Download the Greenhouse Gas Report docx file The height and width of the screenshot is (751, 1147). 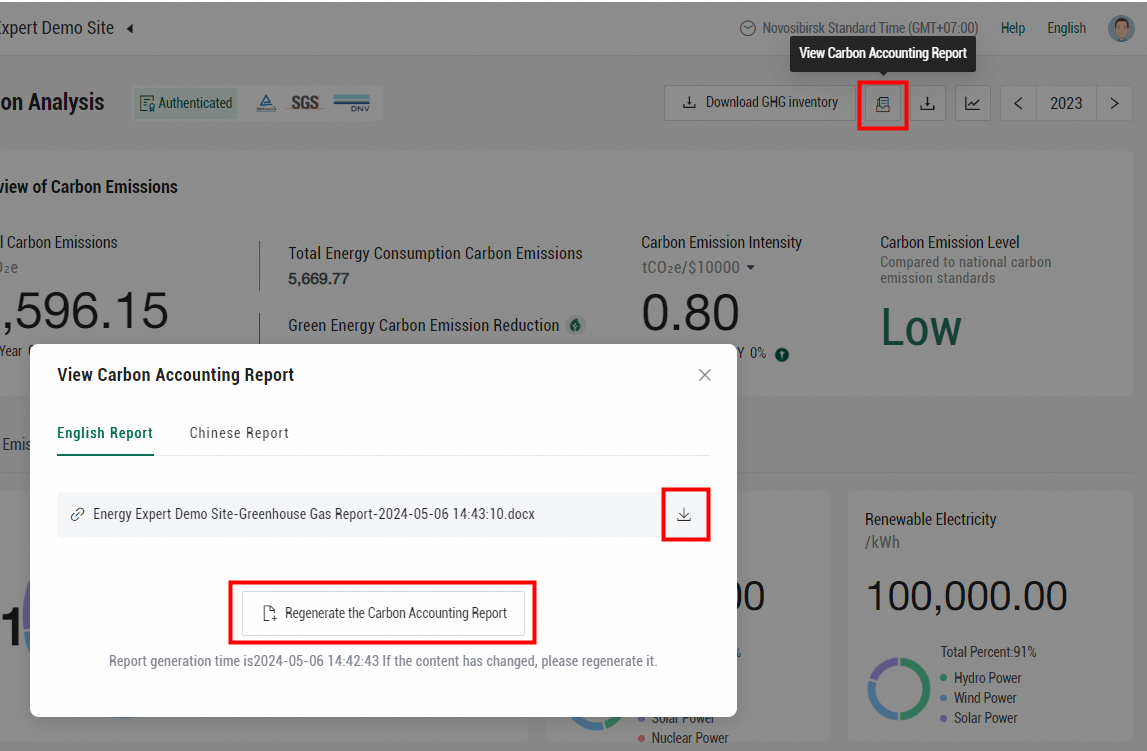[684, 515]
